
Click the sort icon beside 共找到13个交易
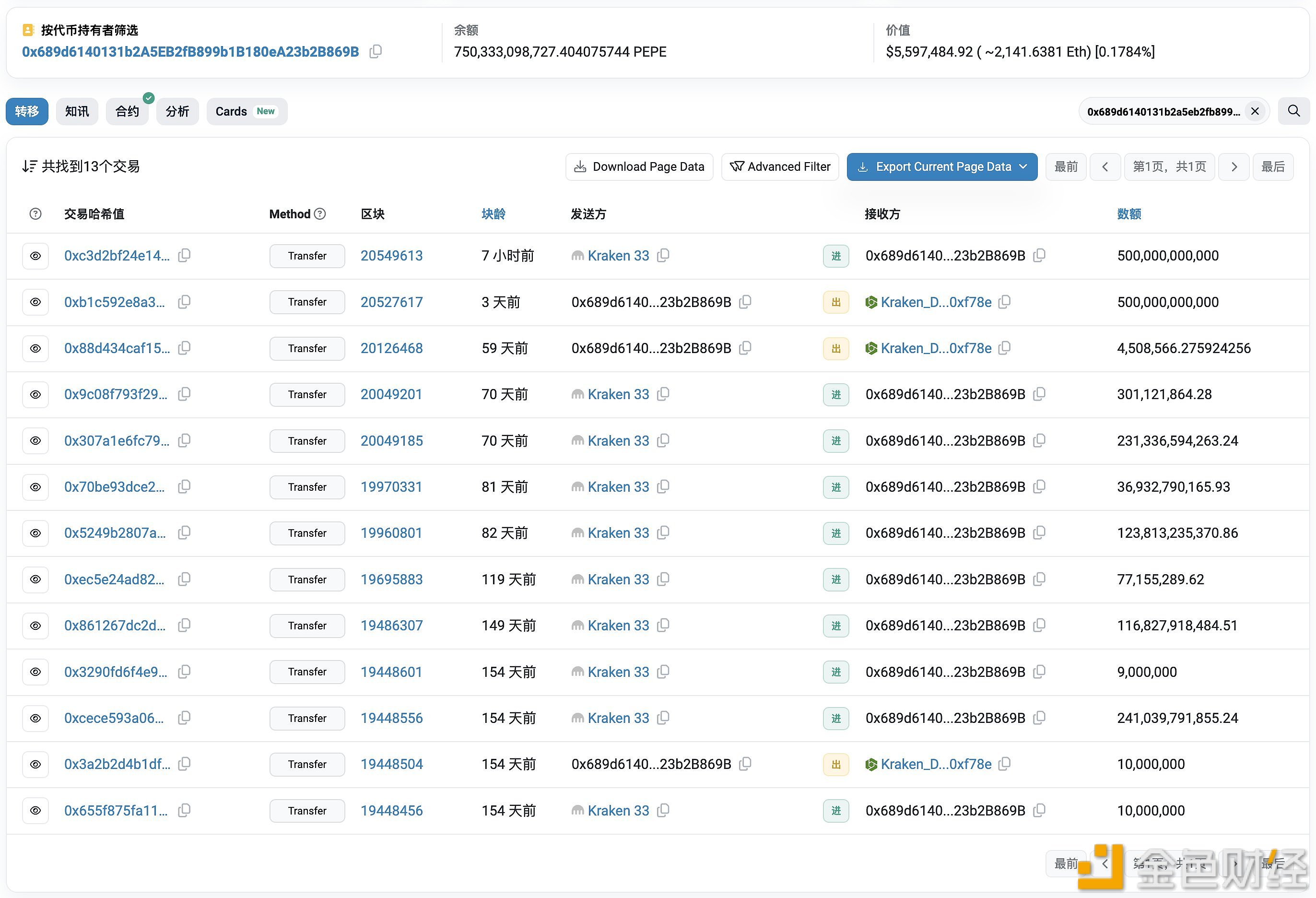click(x=29, y=166)
